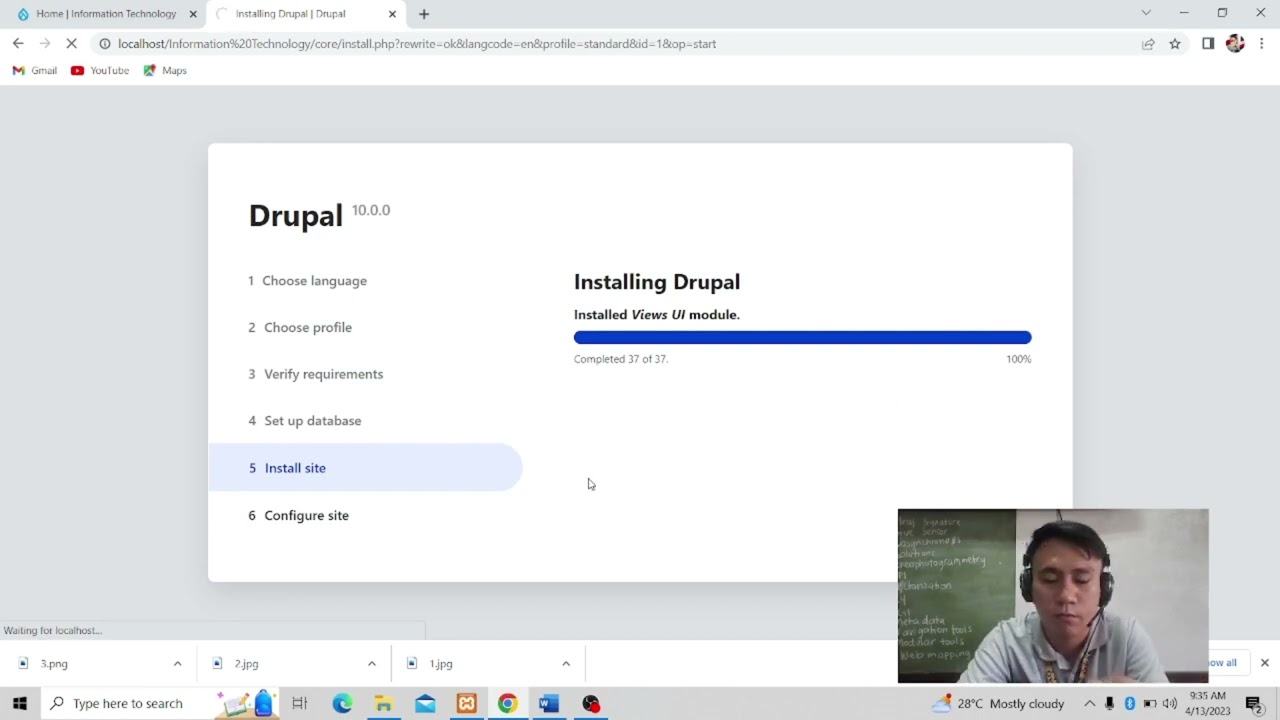
Task: Click the Drupal 10.0.0 version number
Action: click(x=371, y=210)
